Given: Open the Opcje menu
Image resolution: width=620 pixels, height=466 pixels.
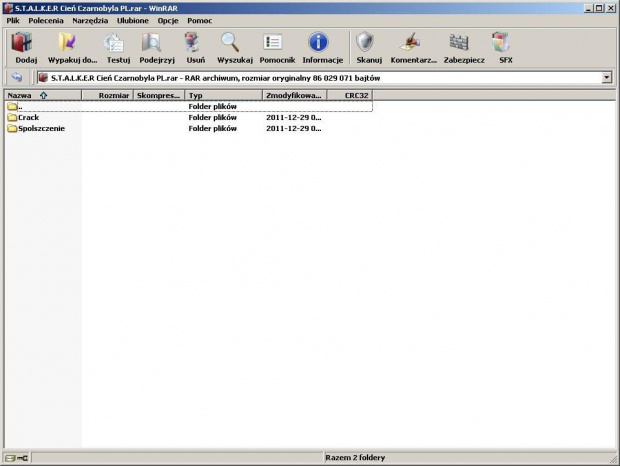Looking at the screenshot, I should [168, 21].
